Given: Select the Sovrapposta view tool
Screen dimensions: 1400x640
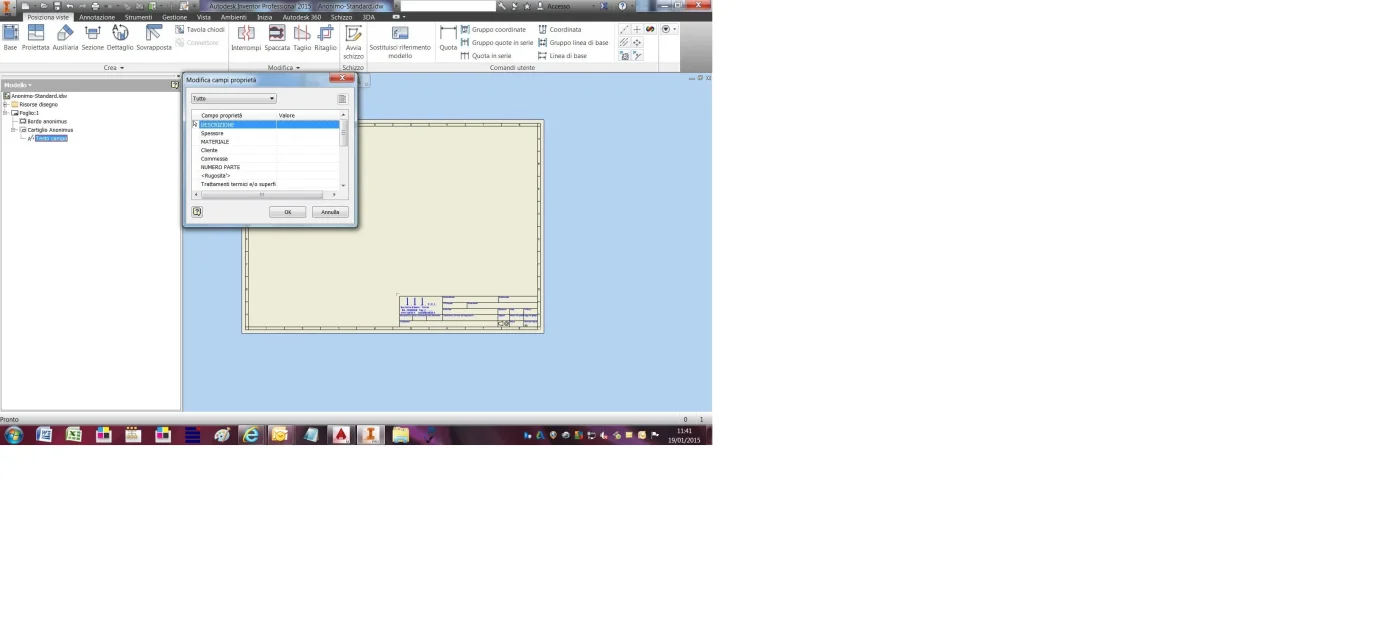Looking at the screenshot, I should click(154, 38).
